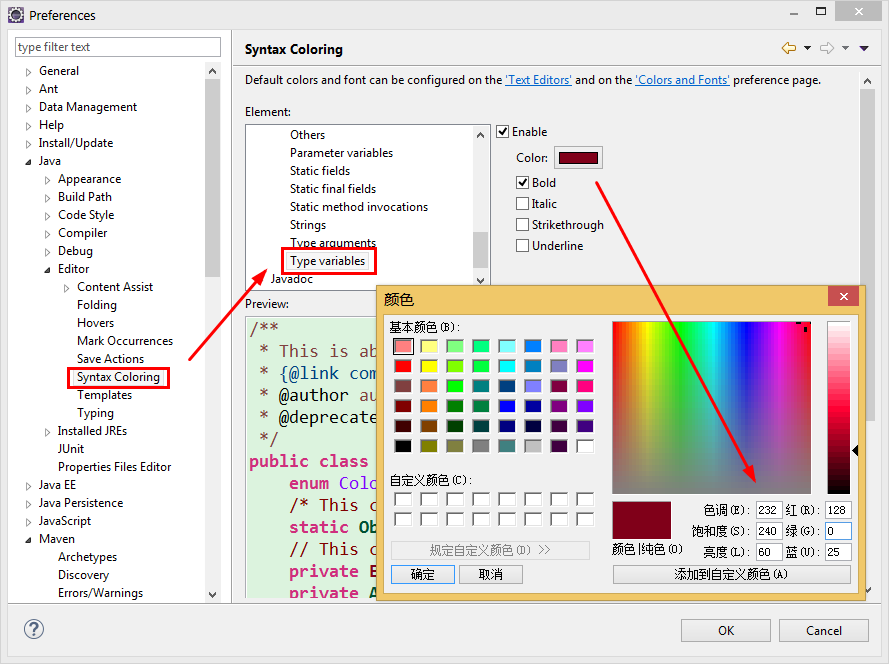This screenshot has height=664, width=889.
Task: Expand the Ant tree node
Action: click(x=28, y=90)
